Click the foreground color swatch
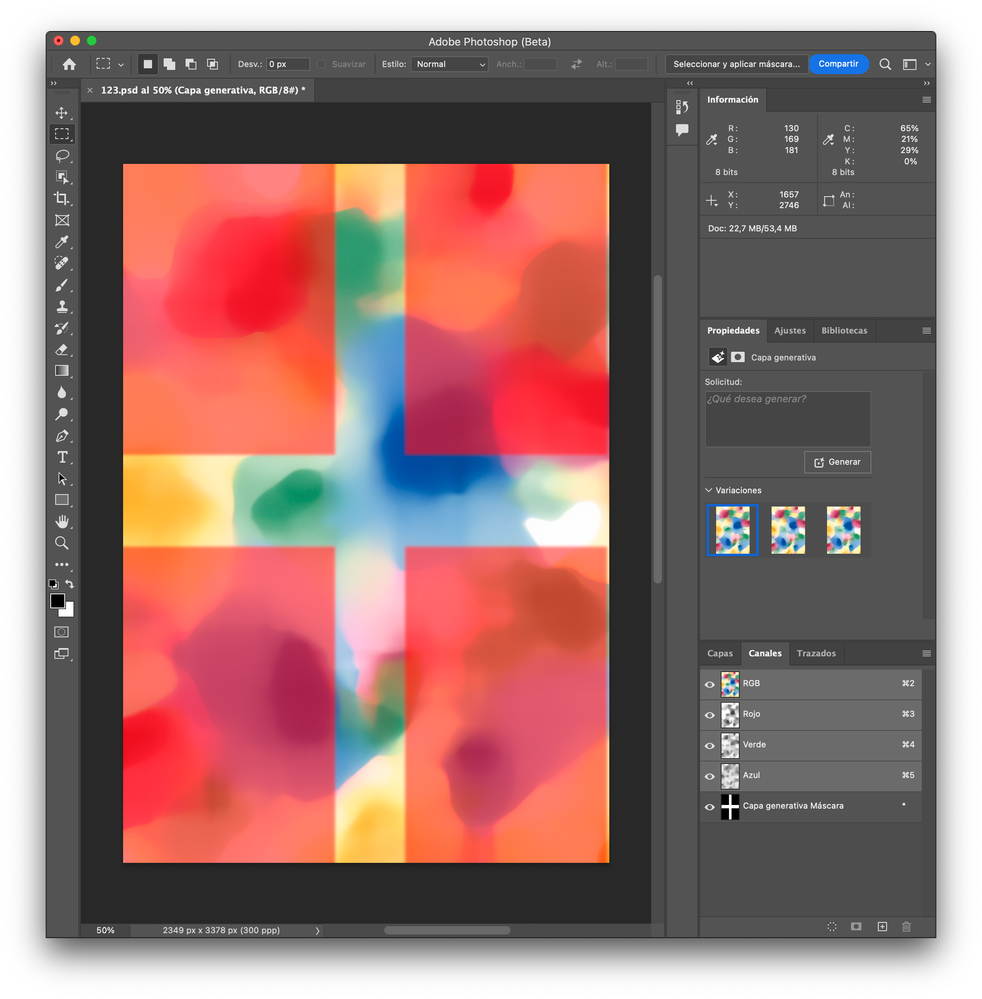 pyautogui.click(x=57, y=600)
